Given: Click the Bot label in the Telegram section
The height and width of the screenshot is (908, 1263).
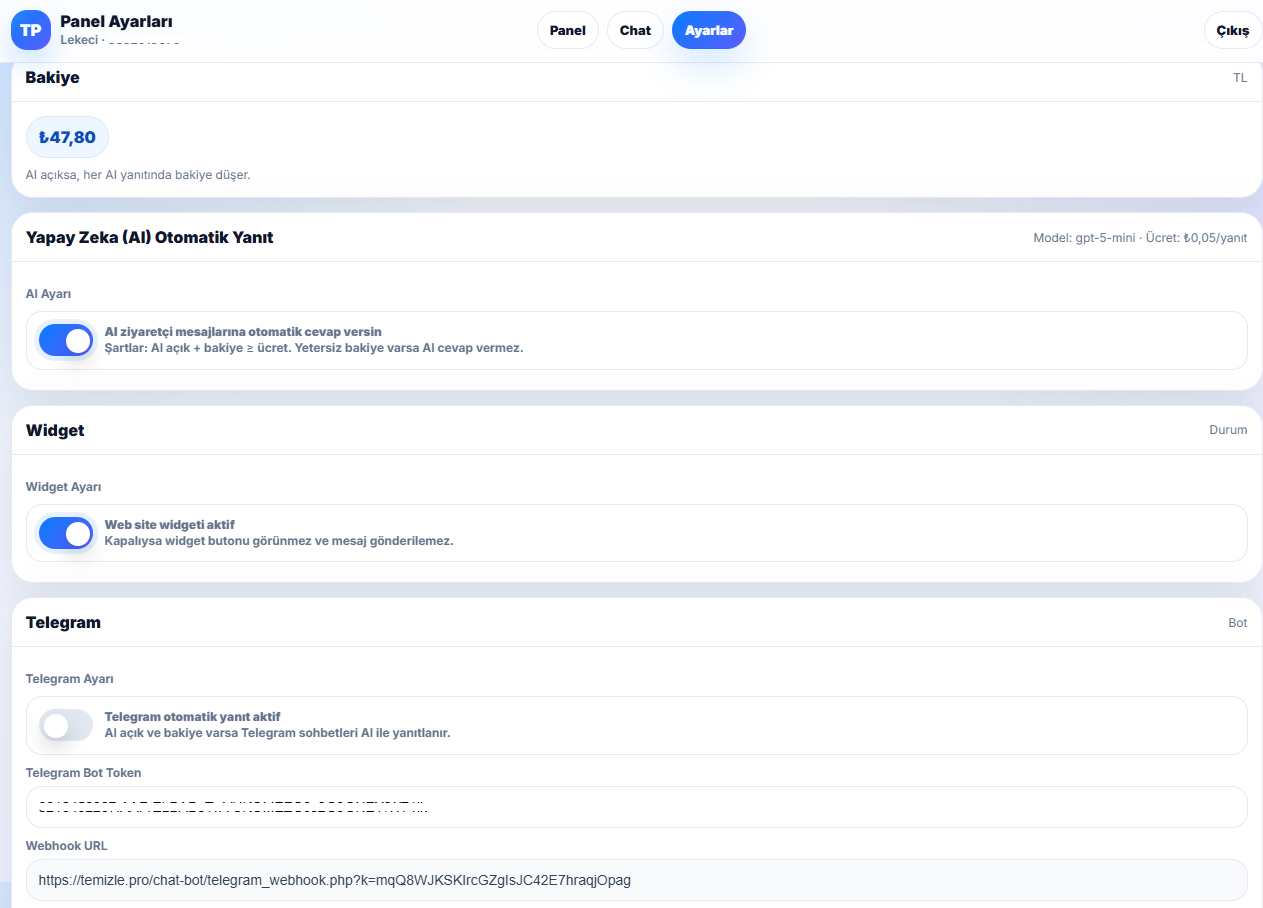Looking at the screenshot, I should tap(1237, 623).
